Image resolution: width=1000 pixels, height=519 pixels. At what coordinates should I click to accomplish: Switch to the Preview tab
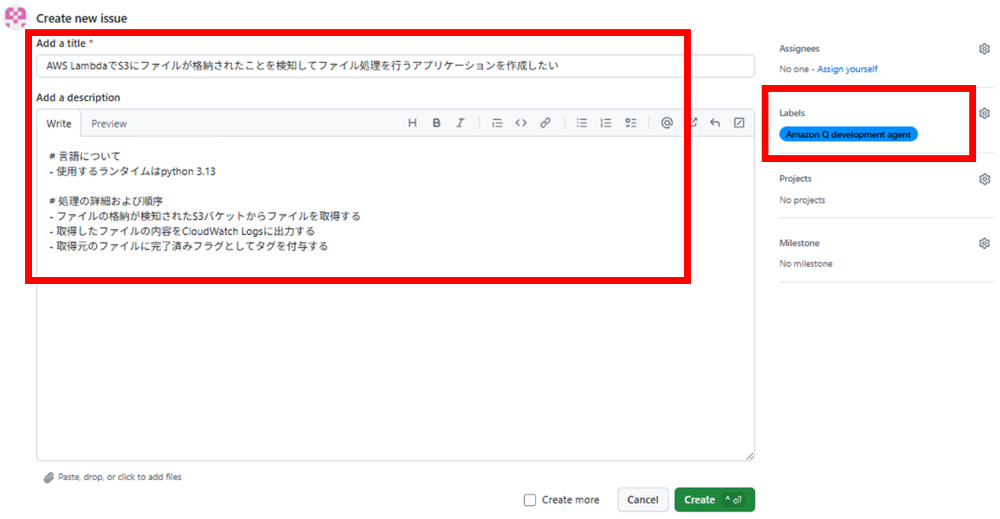(x=109, y=124)
